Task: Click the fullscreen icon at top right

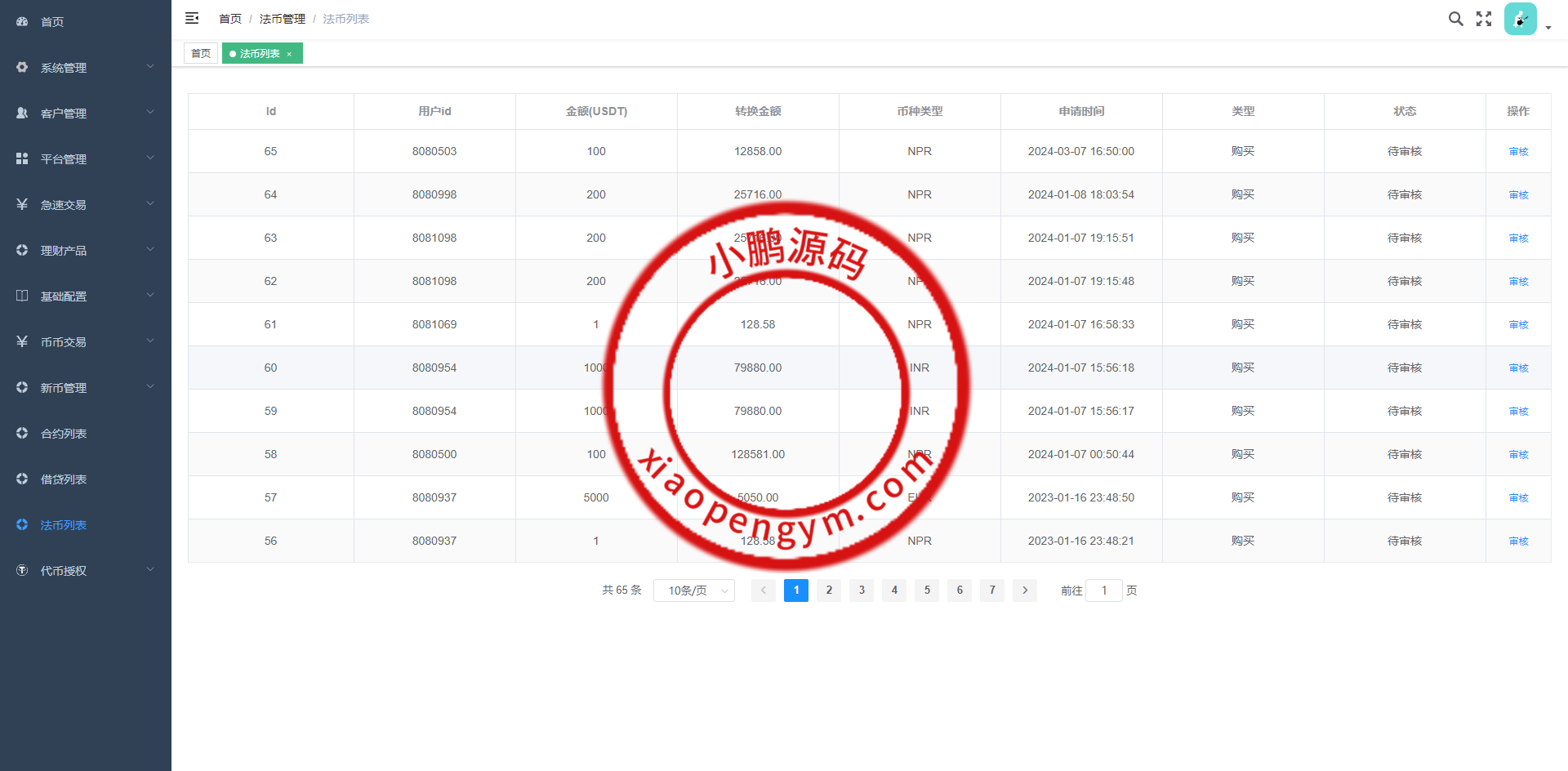Action: pyautogui.click(x=1483, y=18)
